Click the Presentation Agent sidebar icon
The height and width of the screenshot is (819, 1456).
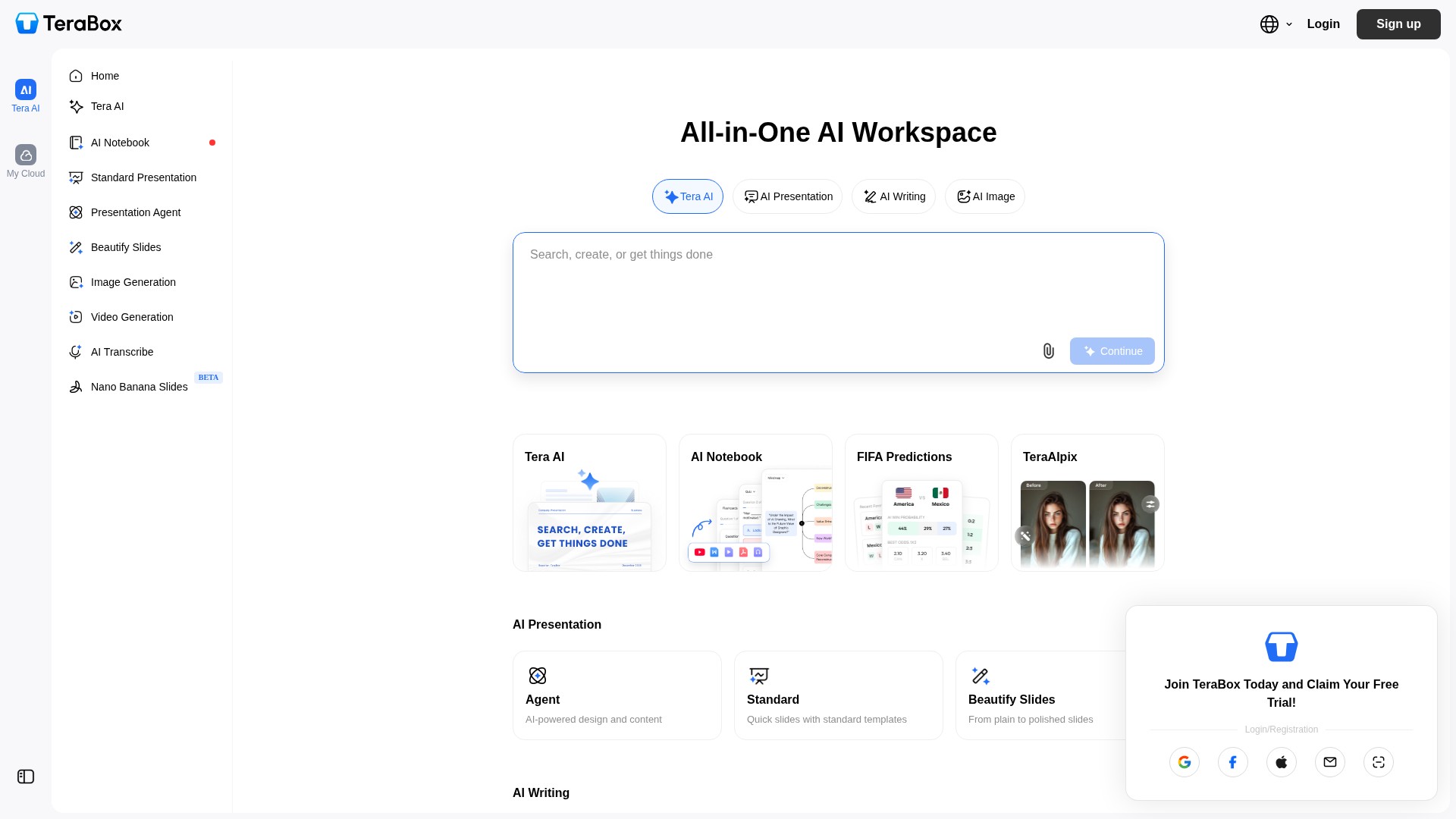pos(76,212)
